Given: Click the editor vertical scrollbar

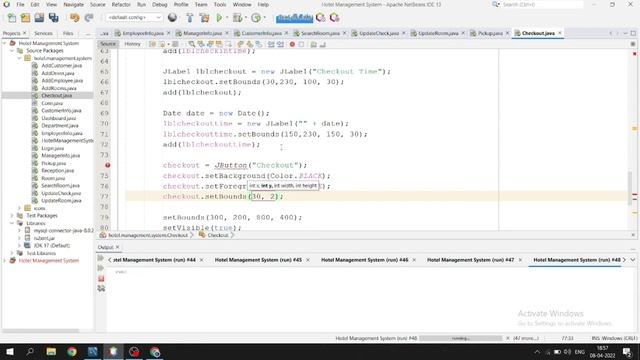Looking at the screenshot, I should pyautogui.click(x=631, y=189).
